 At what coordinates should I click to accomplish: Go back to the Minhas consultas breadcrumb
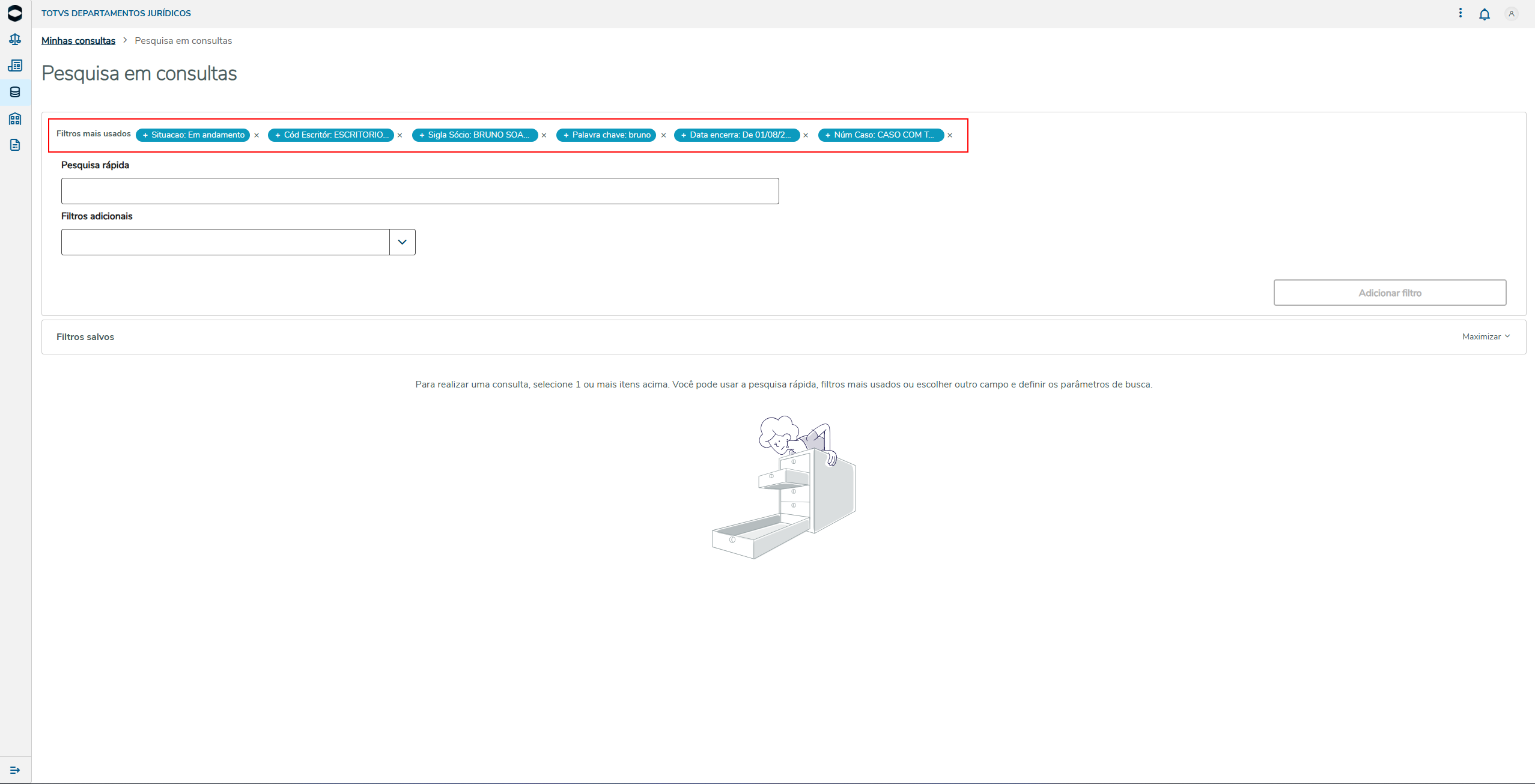pyautogui.click(x=78, y=41)
